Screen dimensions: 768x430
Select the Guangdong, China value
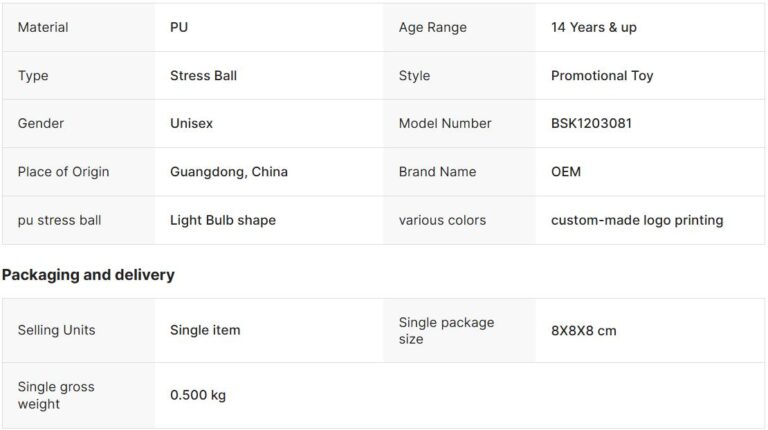[229, 171]
